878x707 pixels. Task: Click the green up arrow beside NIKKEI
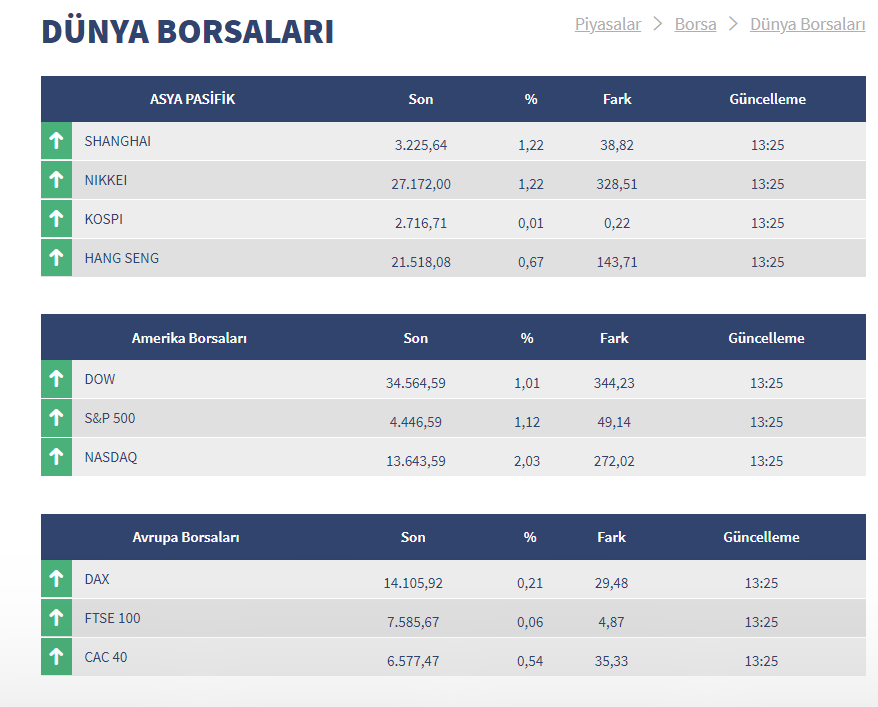[x=56, y=180]
